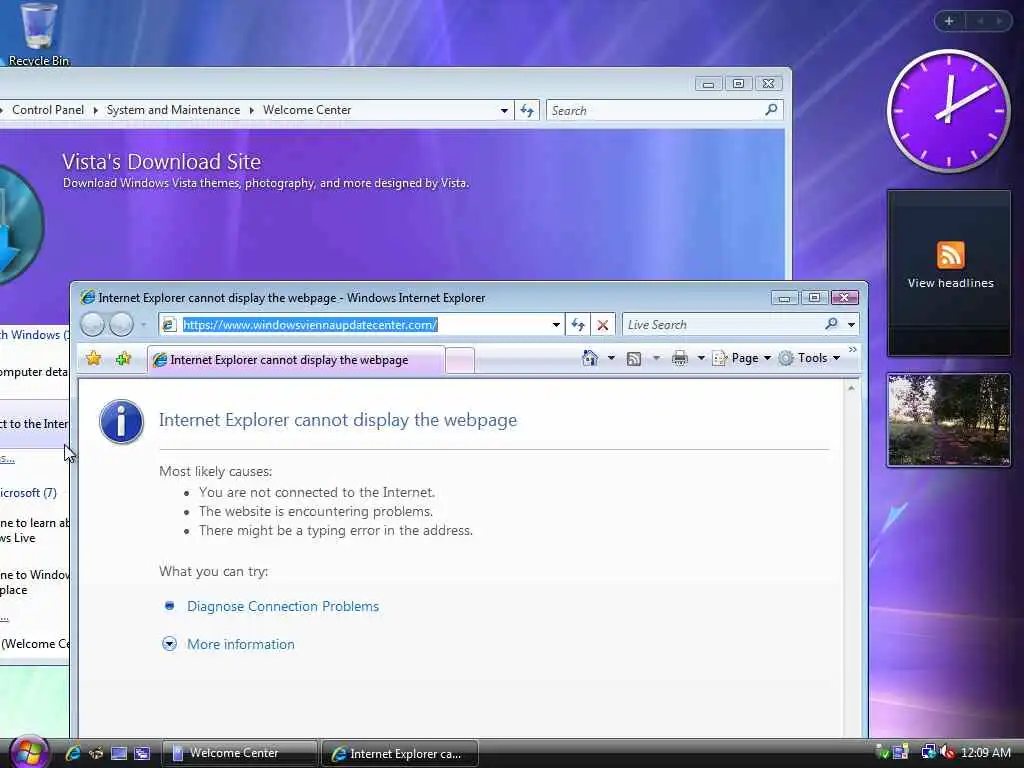Click the Welcome Center taskbar button
The height and width of the screenshot is (768, 1024).
[x=239, y=753]
